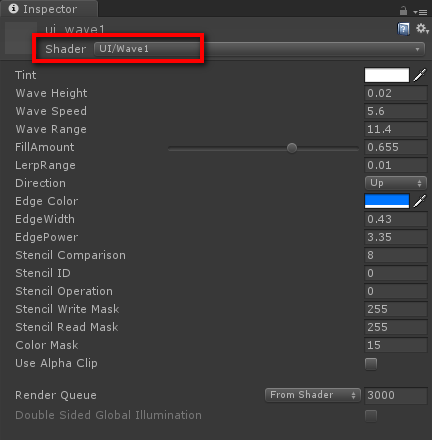
Task: Open the Inspector panel options menu
Action: pos(420,12)
